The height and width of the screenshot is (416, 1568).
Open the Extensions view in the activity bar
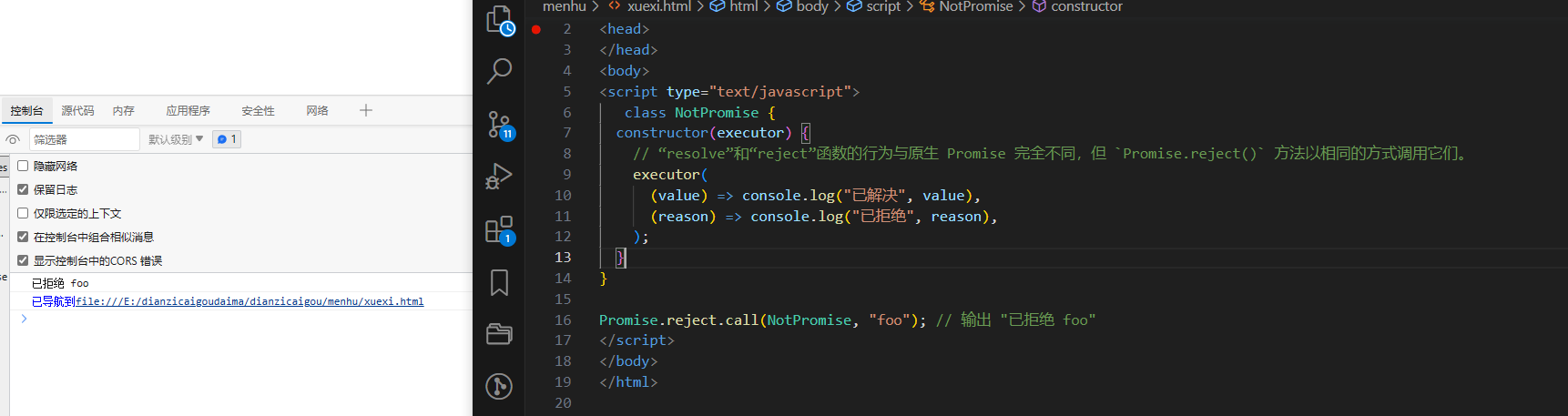pyautogui.click(x=499, y=229)
